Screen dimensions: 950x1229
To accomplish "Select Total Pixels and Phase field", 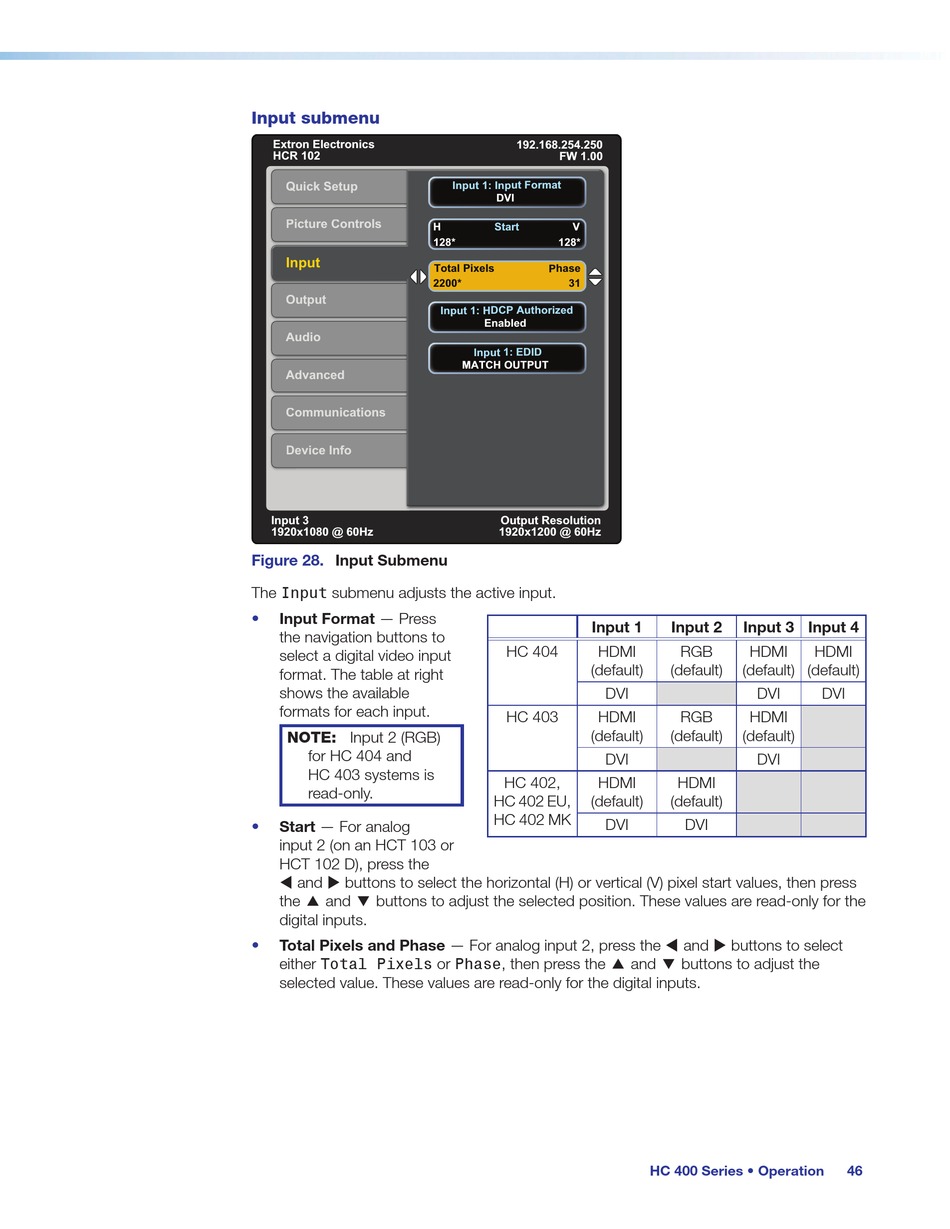I will click(507, 276).
